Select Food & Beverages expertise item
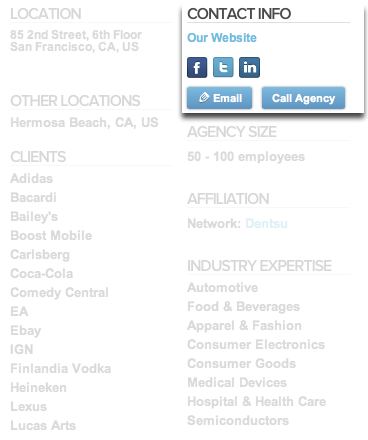Image resolution: width=368 pixels, height=440 pixels. click(x=244, y=306)
